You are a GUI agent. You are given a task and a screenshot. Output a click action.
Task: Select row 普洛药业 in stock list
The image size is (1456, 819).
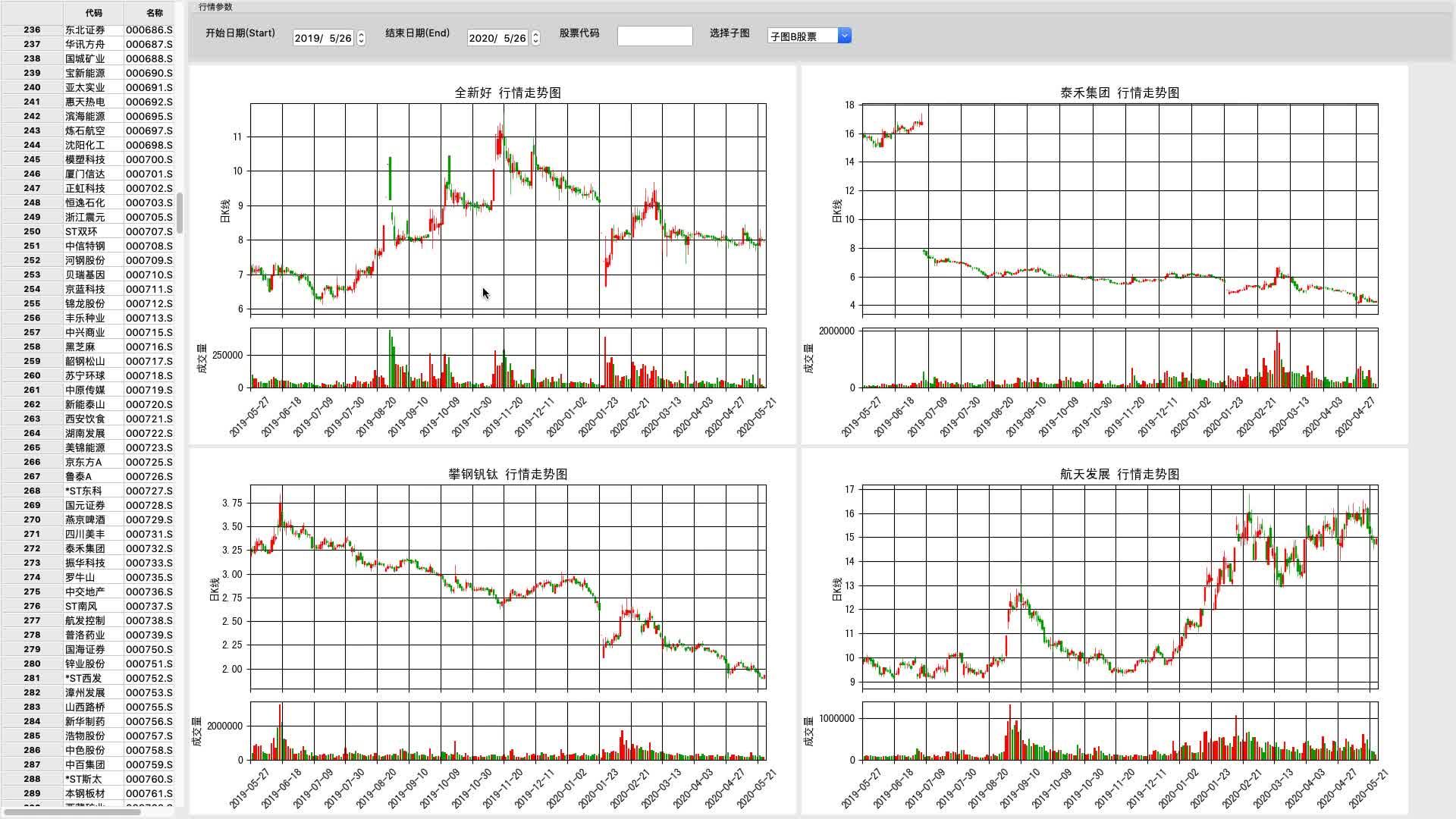(x=87, y=635)
